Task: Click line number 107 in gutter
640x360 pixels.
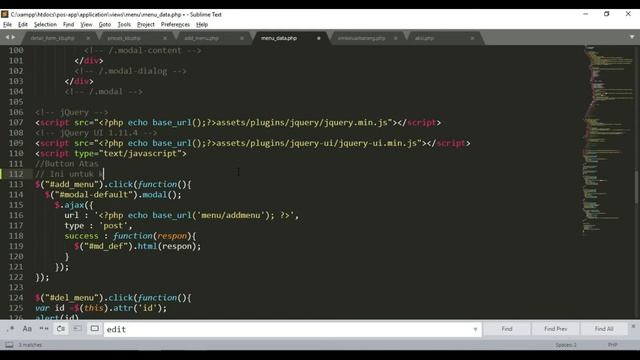Action: [16, 122]
